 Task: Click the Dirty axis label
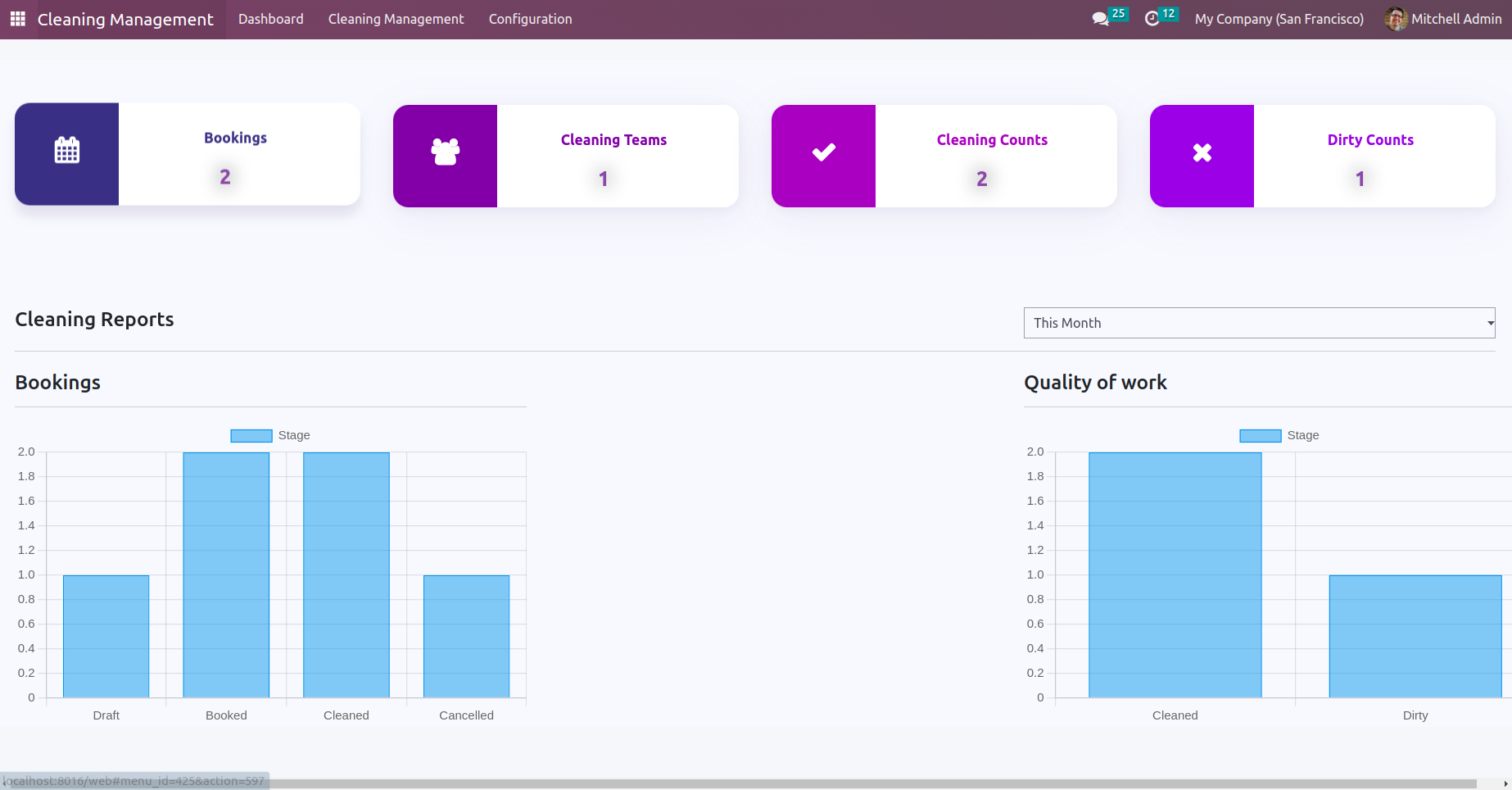1415,715
